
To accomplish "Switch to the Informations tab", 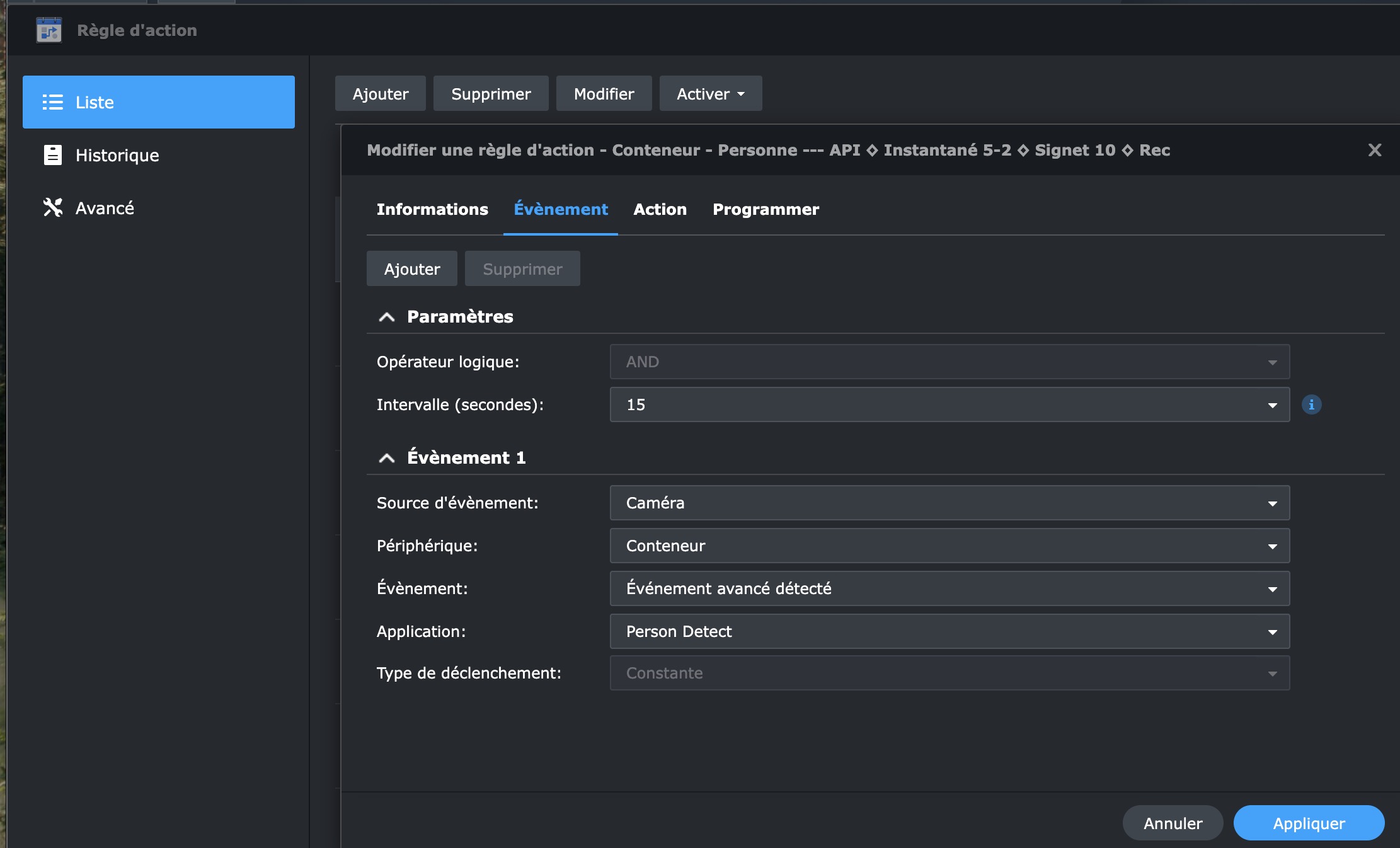I will tap(432, 209).
